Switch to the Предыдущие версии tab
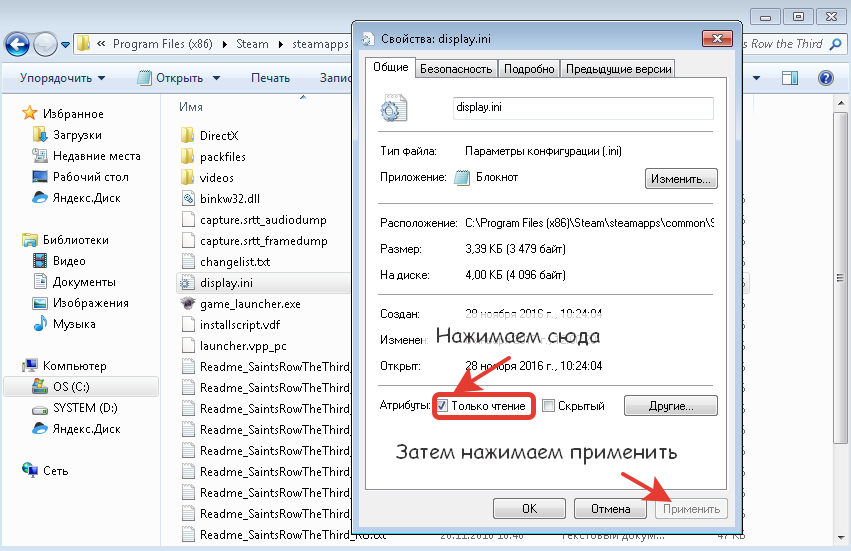The image size is (851, 551). coord(618,69)
